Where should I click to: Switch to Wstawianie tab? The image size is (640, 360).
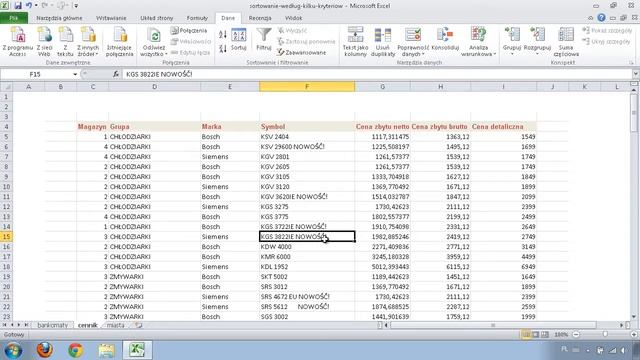coord(111,18)
